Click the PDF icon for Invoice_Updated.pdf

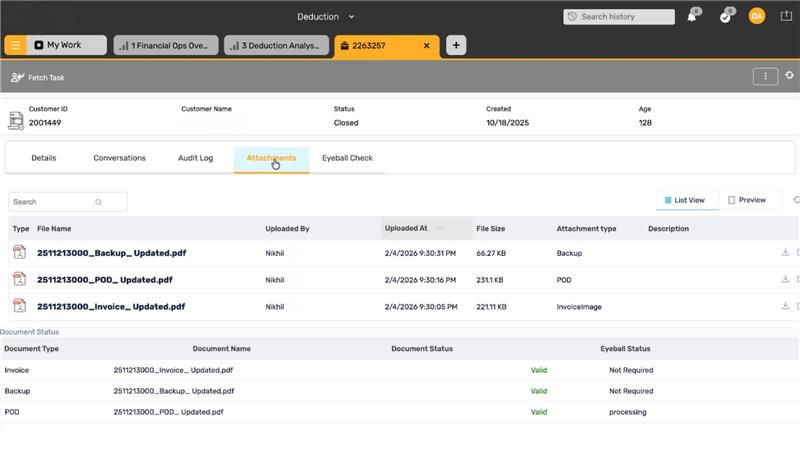click(19, 307)
